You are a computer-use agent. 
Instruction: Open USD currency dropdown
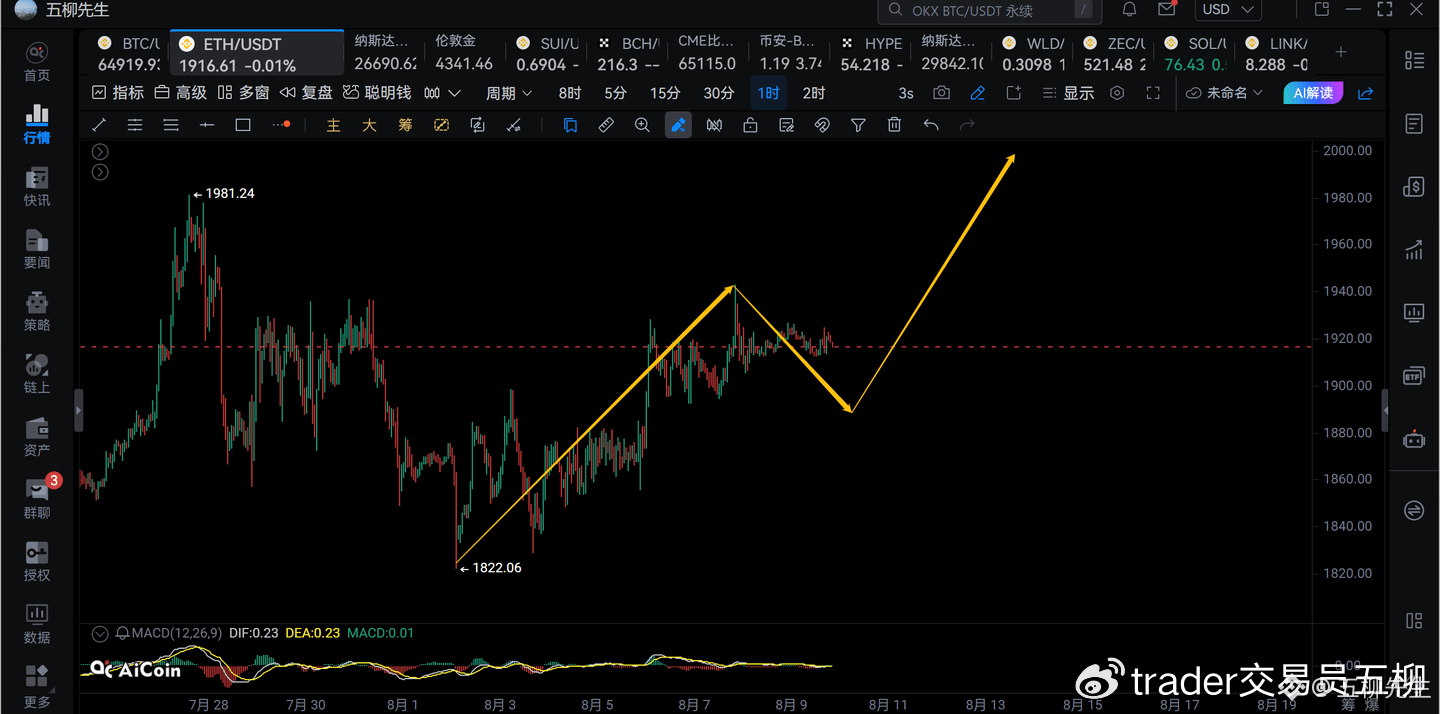(1228, 10)
